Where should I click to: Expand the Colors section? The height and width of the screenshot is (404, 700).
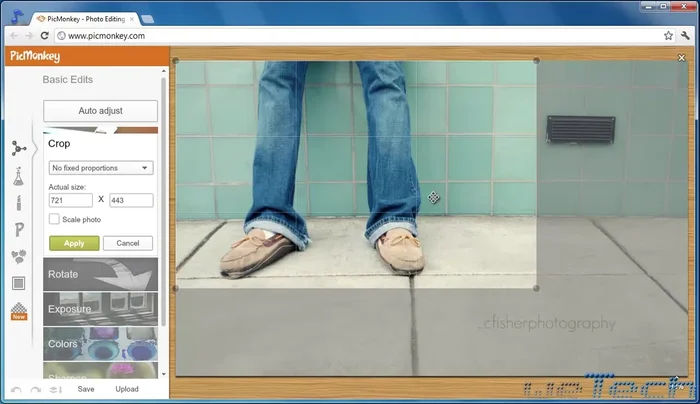tap(100, 344)
